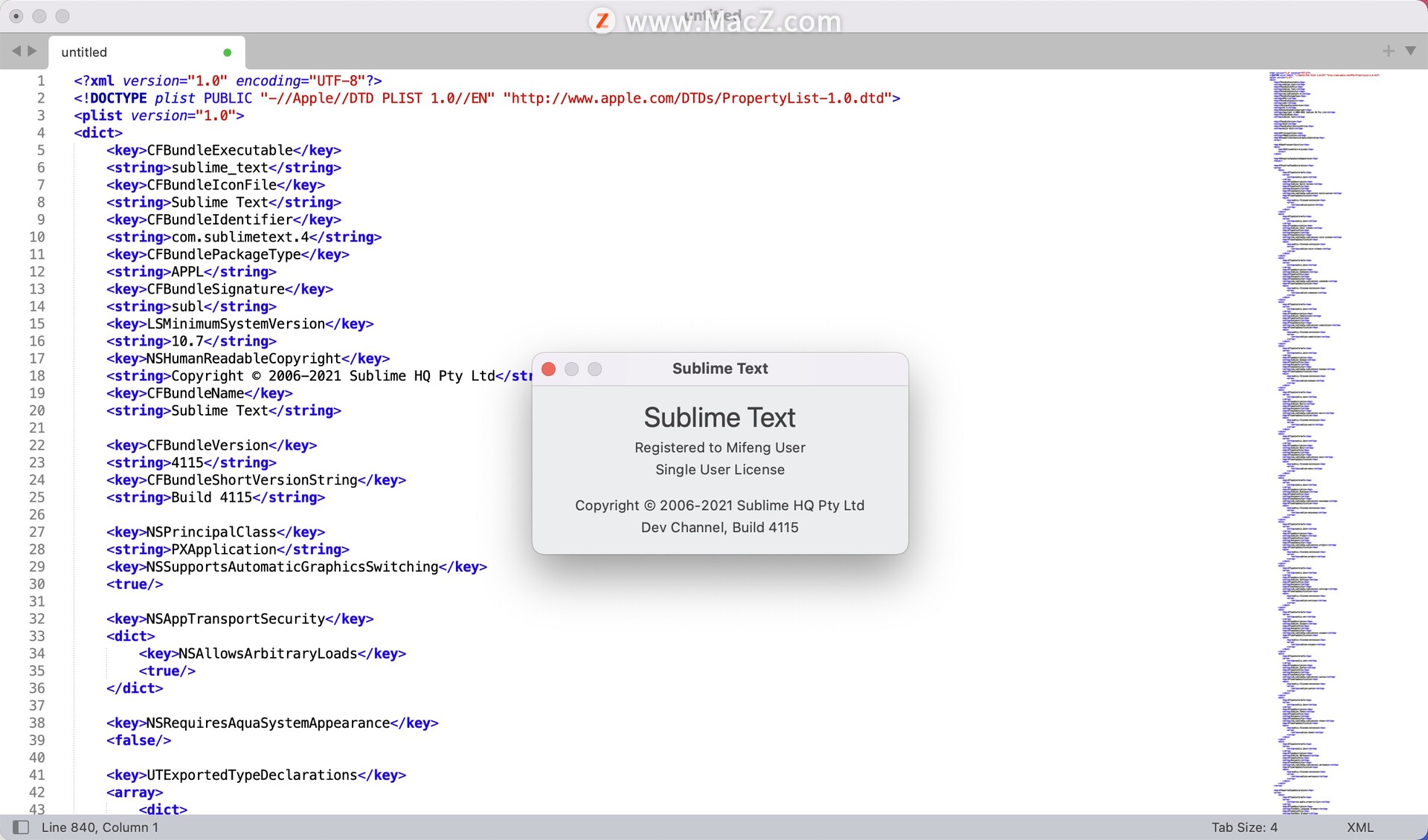Click CFBundleShortVersionString key text
This screenshot has height=840, width=1428.
tap(252, 479)
